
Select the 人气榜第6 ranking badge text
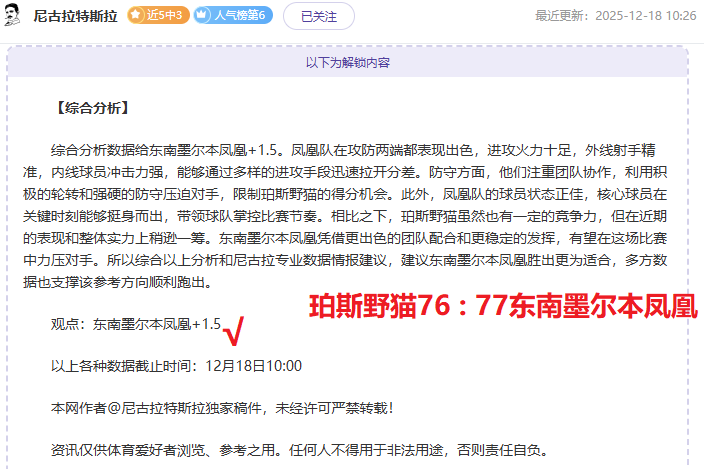tap(238, 16)
